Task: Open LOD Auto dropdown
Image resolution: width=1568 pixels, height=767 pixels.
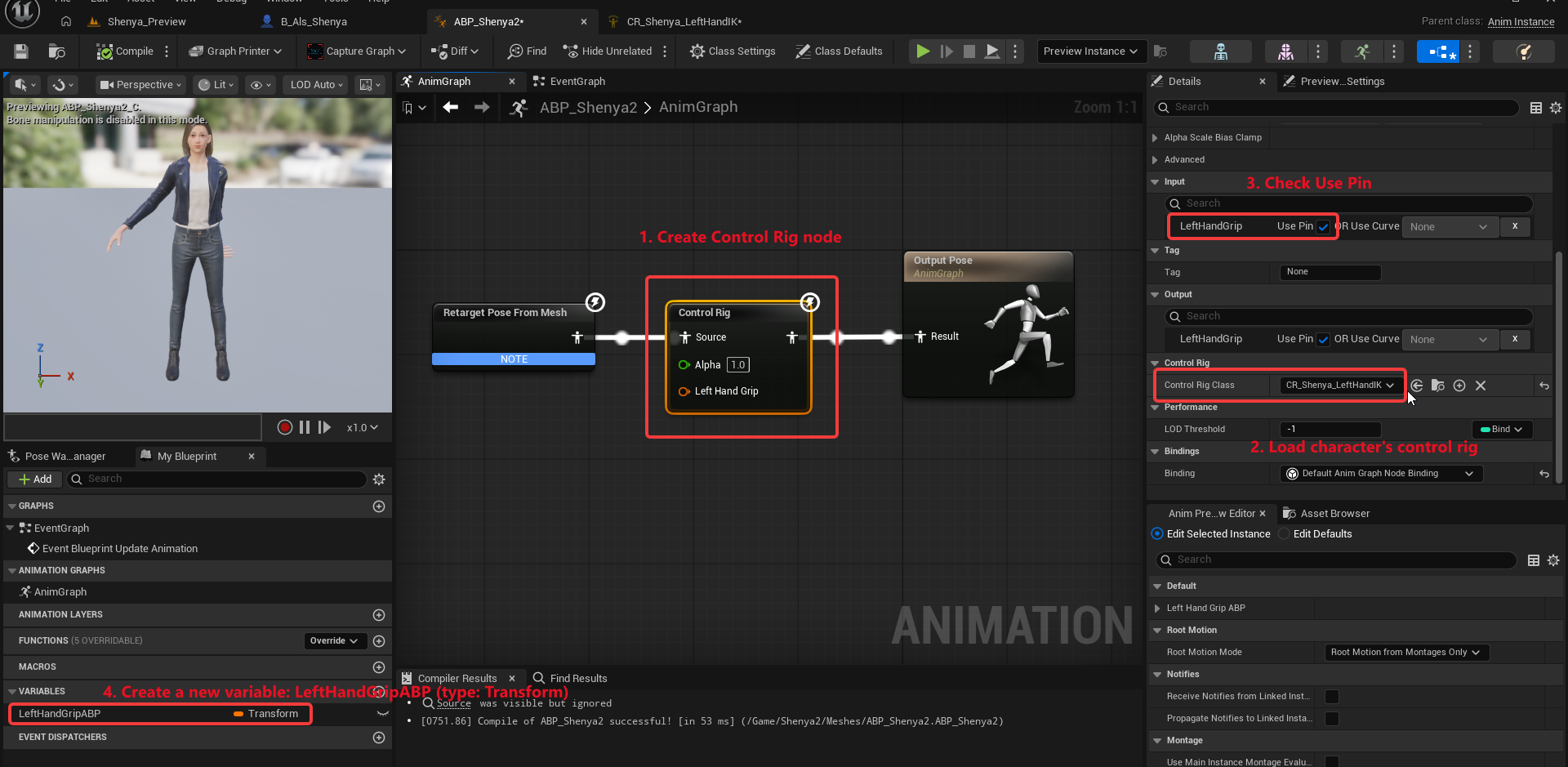Action: [x=317, y=85]
